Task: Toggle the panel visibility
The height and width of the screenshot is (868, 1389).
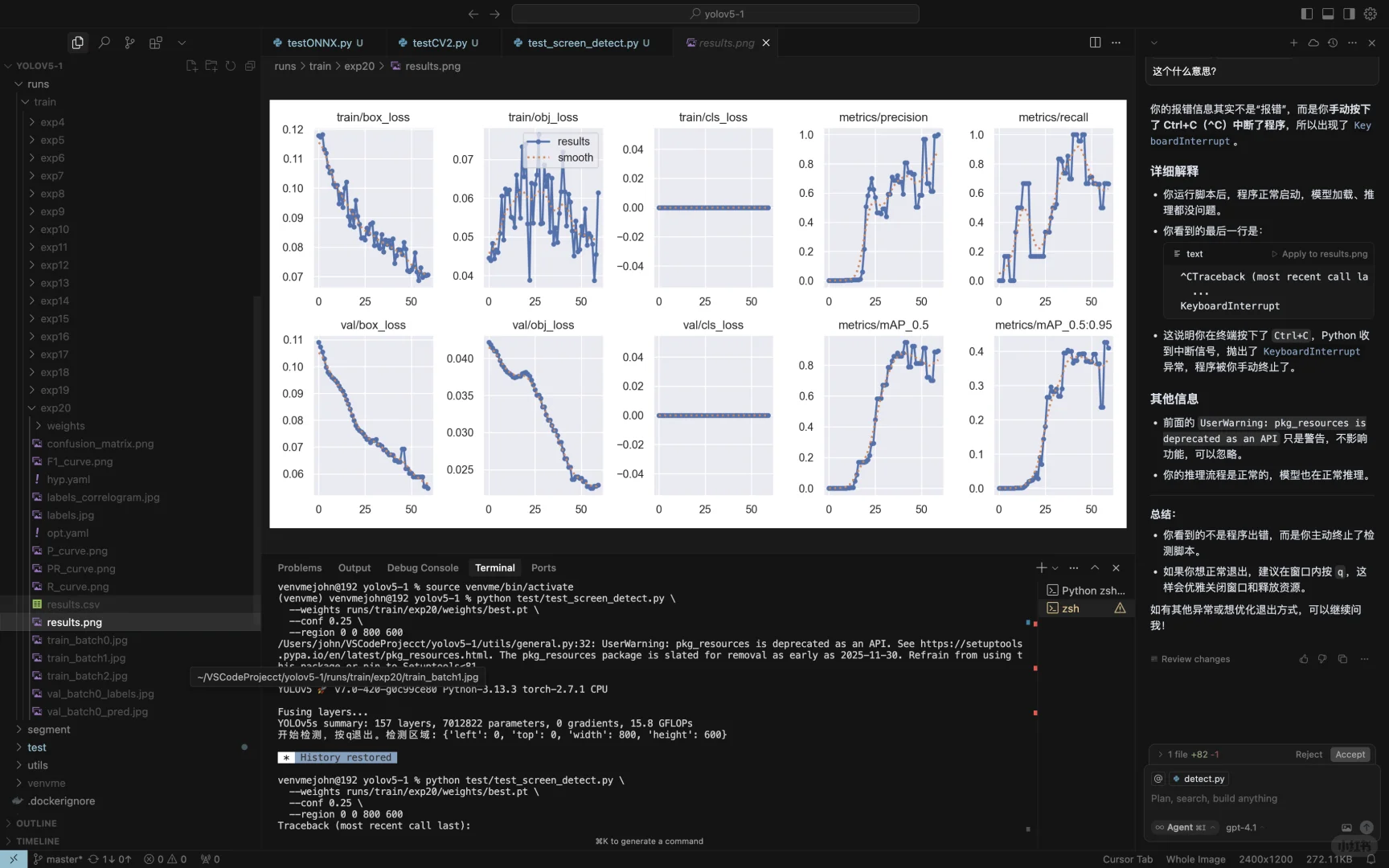Action: (x=1328, y=14)
